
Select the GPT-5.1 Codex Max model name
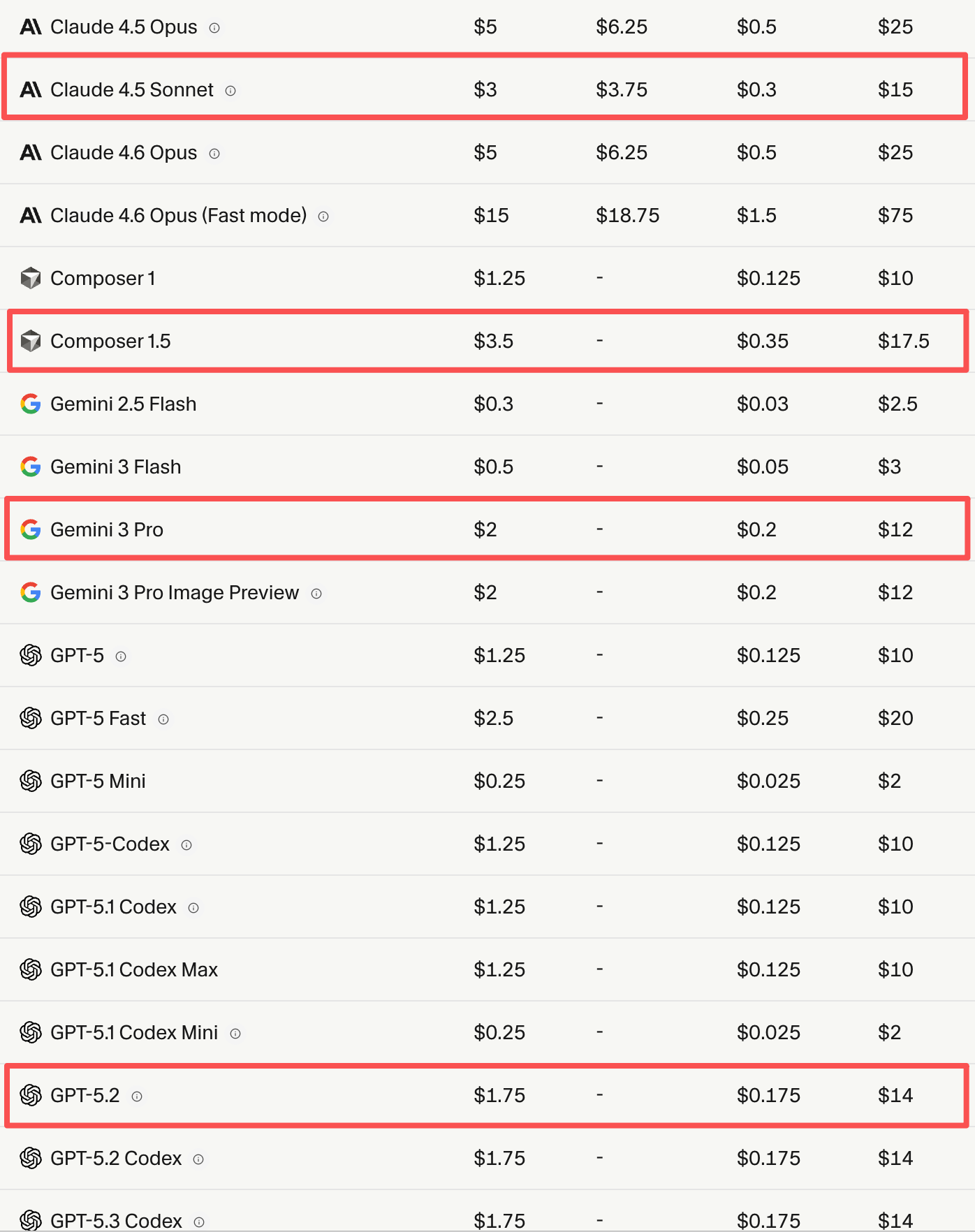point(134,969)
